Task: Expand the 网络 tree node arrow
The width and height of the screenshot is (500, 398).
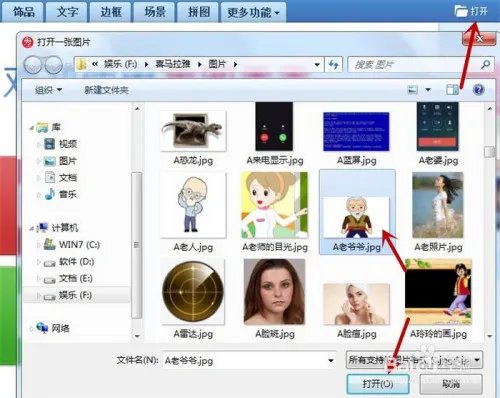Action: (x=31, y=329)
